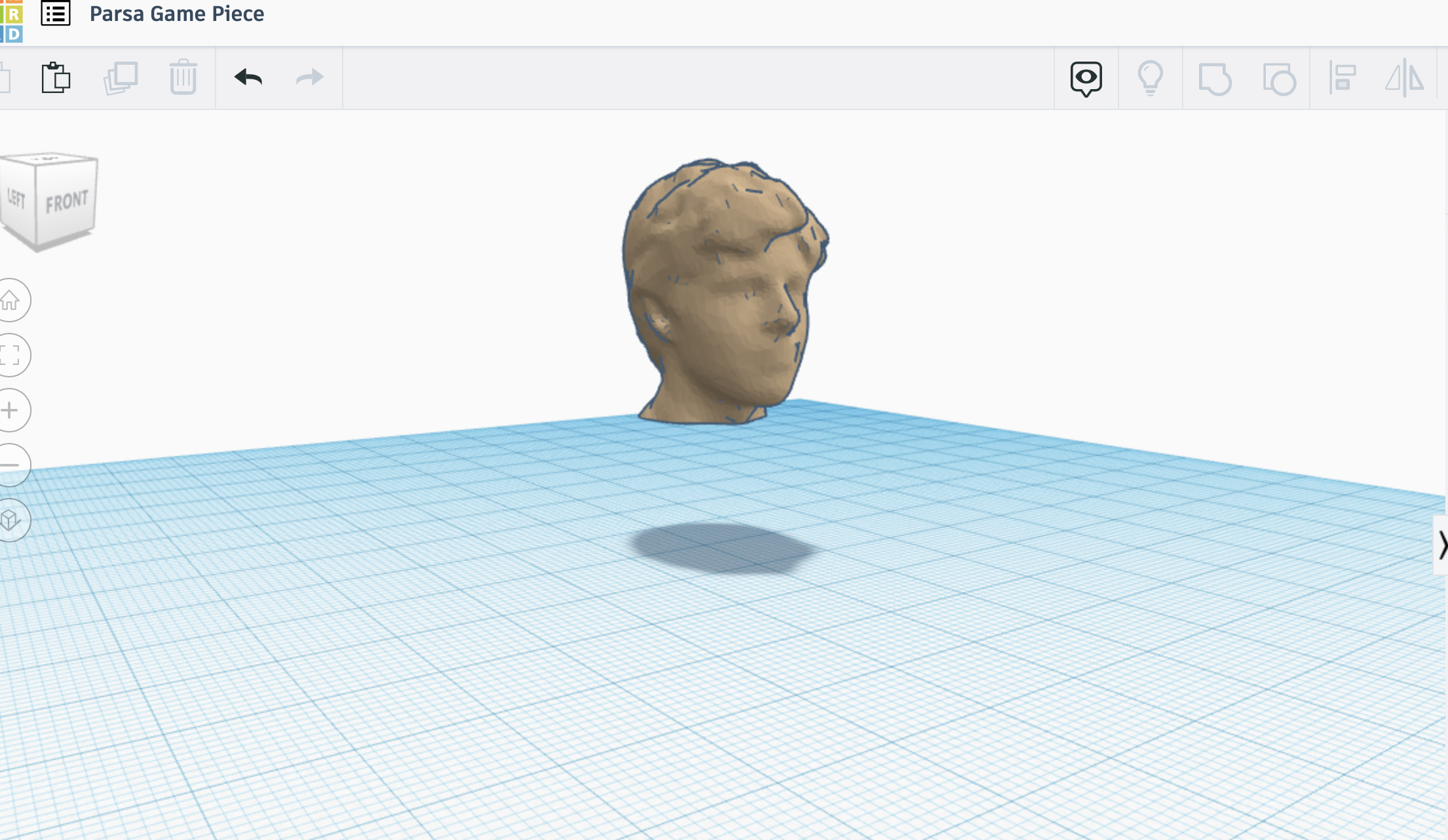The image size is (1448, 840).
Task: Click the Mirror tool icon
Action: coord(1404,78)
